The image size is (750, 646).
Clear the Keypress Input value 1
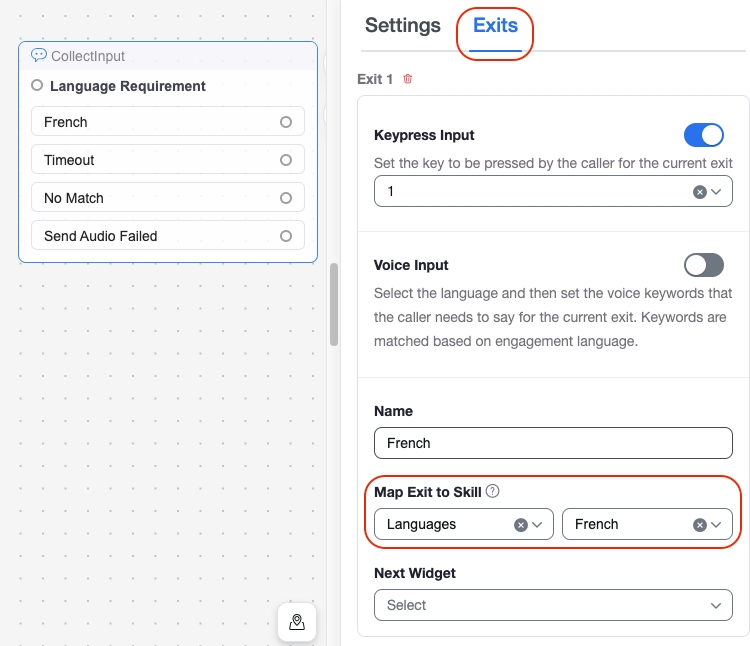pos(700,191)
